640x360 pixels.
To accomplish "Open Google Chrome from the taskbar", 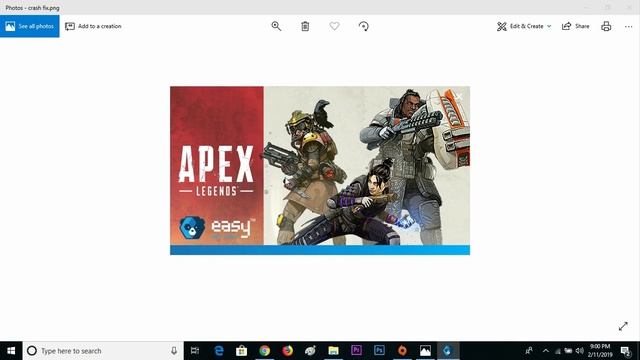I will 264,351.
